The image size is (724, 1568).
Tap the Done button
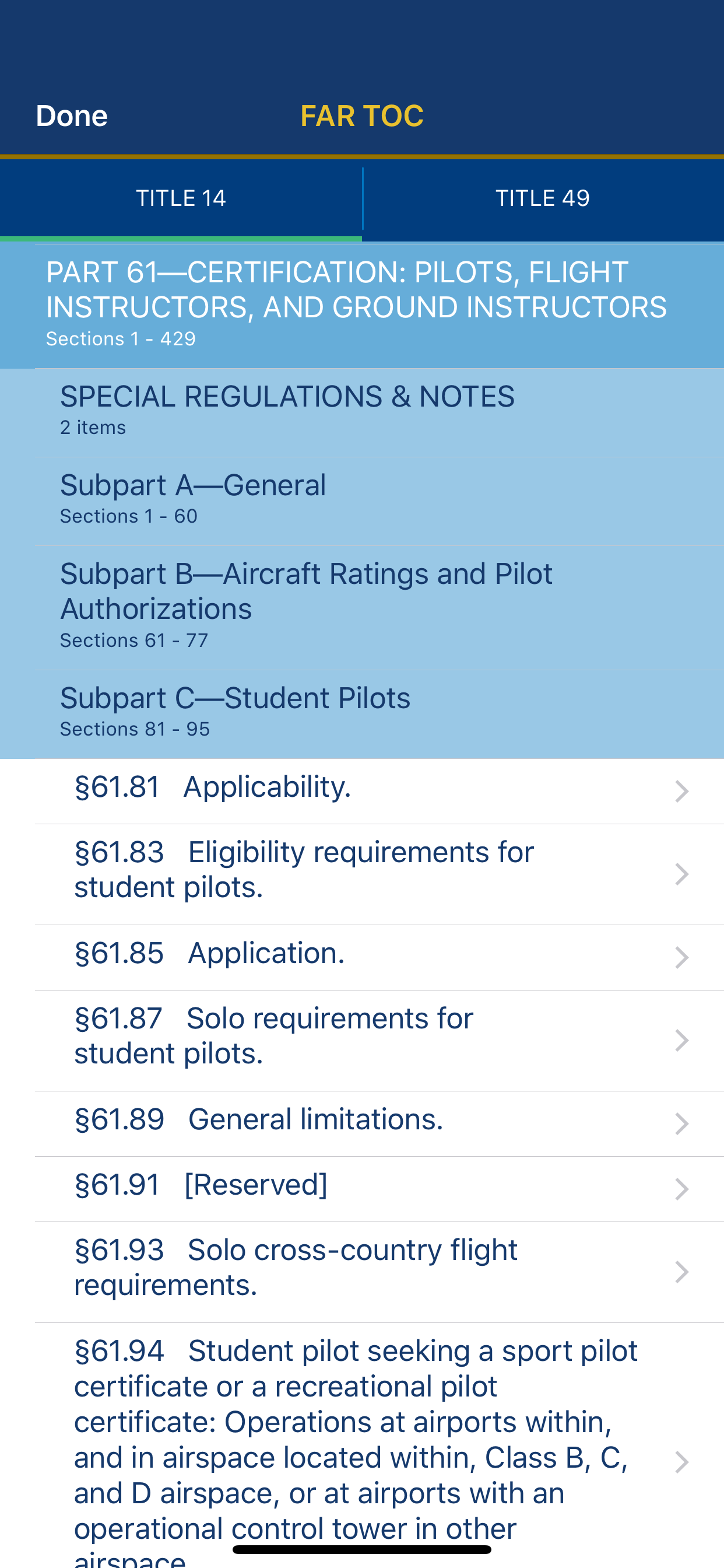pyautogui.click(x=72, y=116)
